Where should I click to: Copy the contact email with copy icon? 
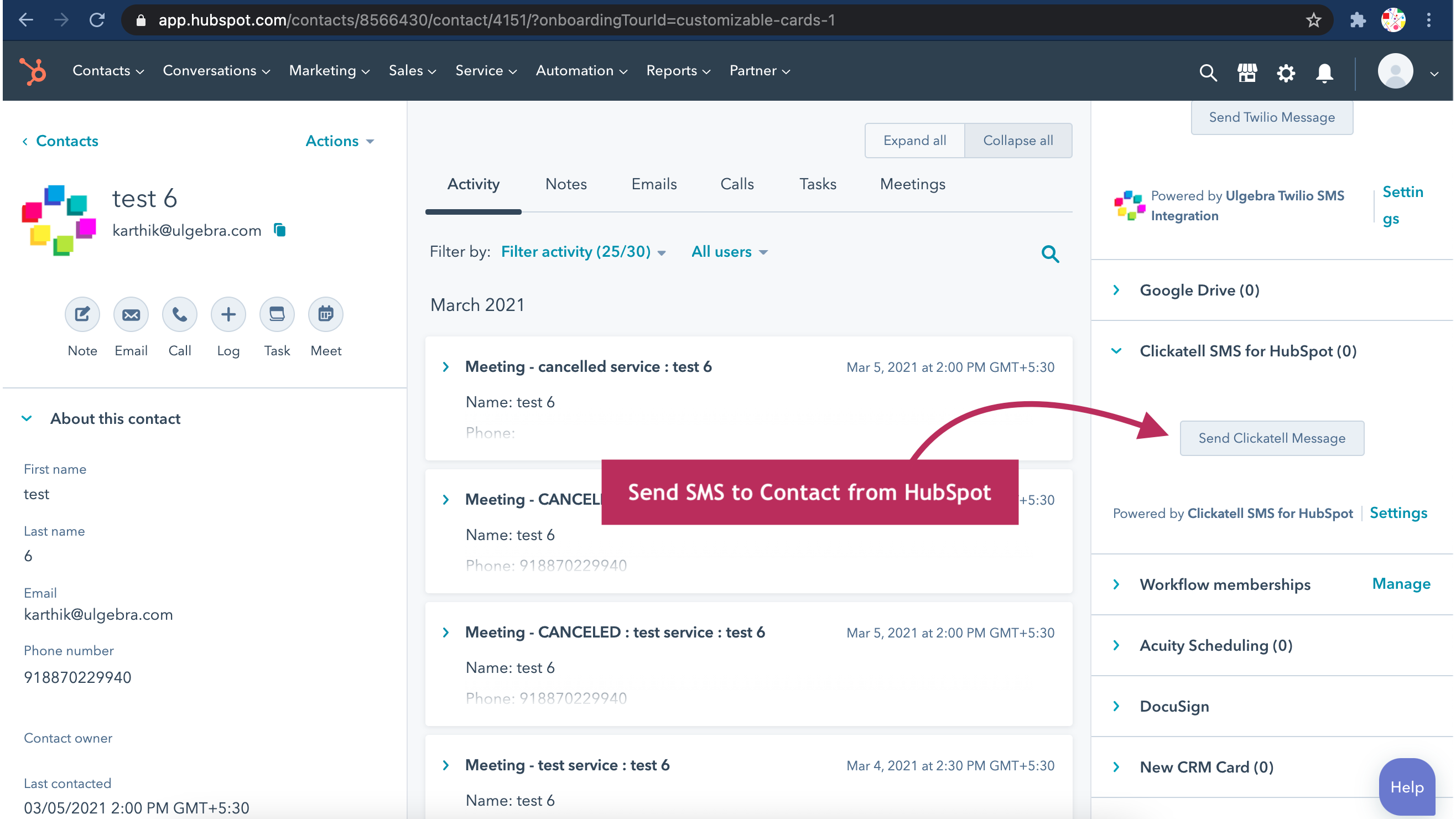279,230
